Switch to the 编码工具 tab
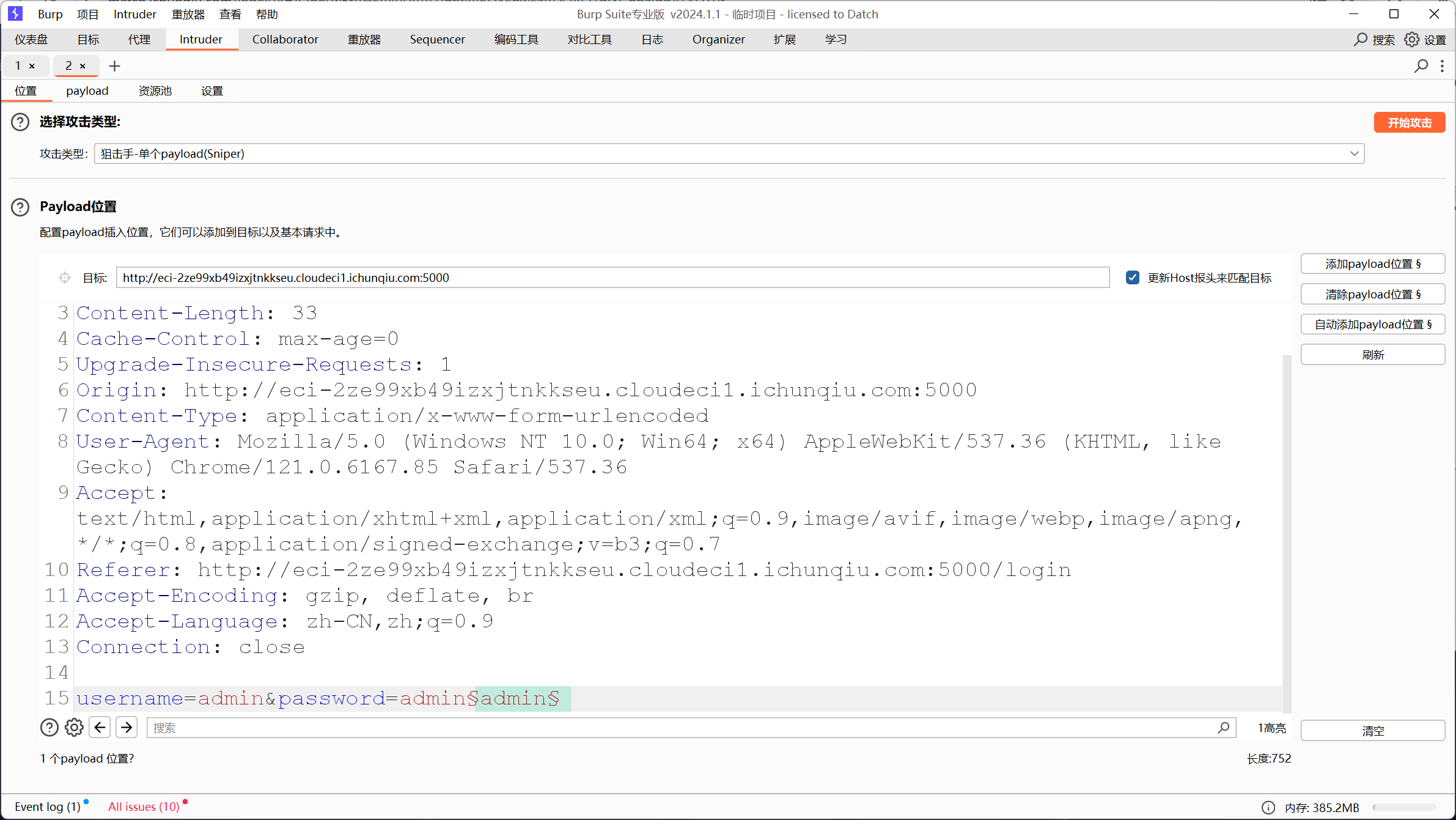 pyautogui.click(x=517, y=40)
